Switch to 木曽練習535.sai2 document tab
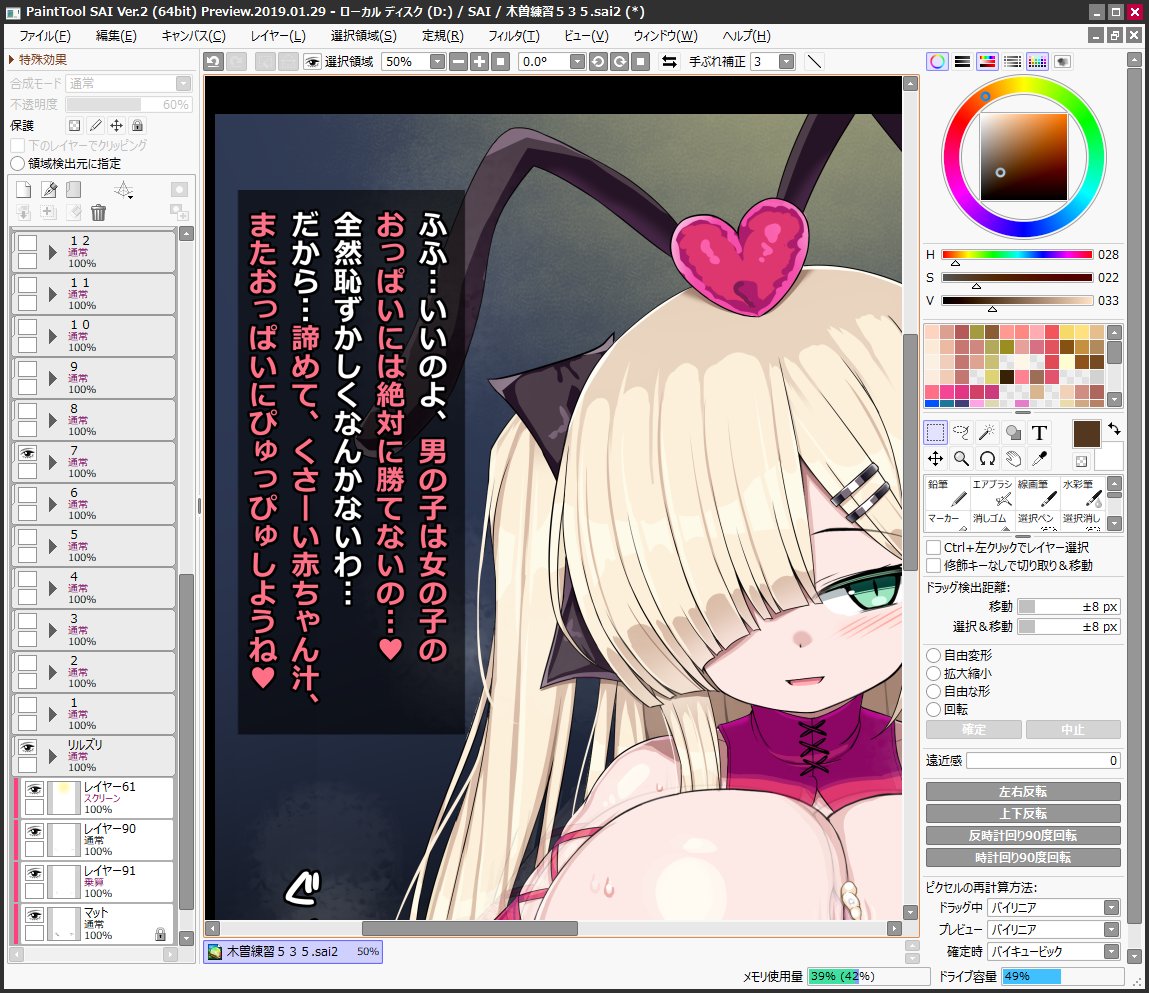This screenshot has width=1149, height=993. tap(293, 952)
